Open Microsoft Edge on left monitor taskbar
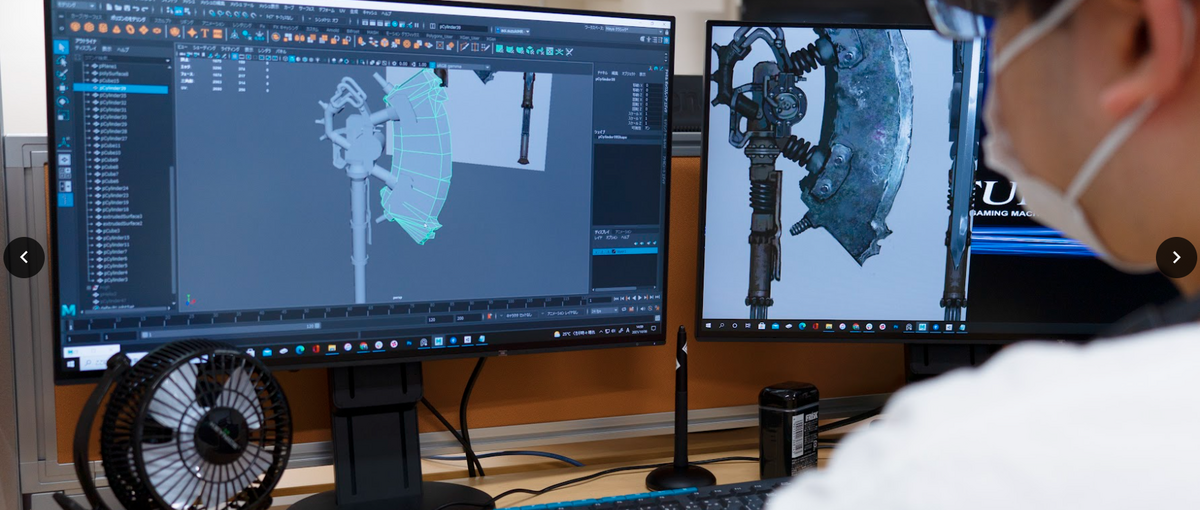Image resolution: width=1200 pixels, height=510 pixels. [x=300, y=349]
